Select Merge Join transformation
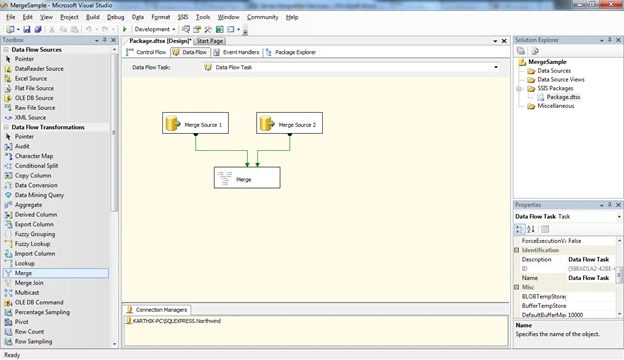Image resolution: width=624 pixels, height=360 pixels. (x=29, y=283)
